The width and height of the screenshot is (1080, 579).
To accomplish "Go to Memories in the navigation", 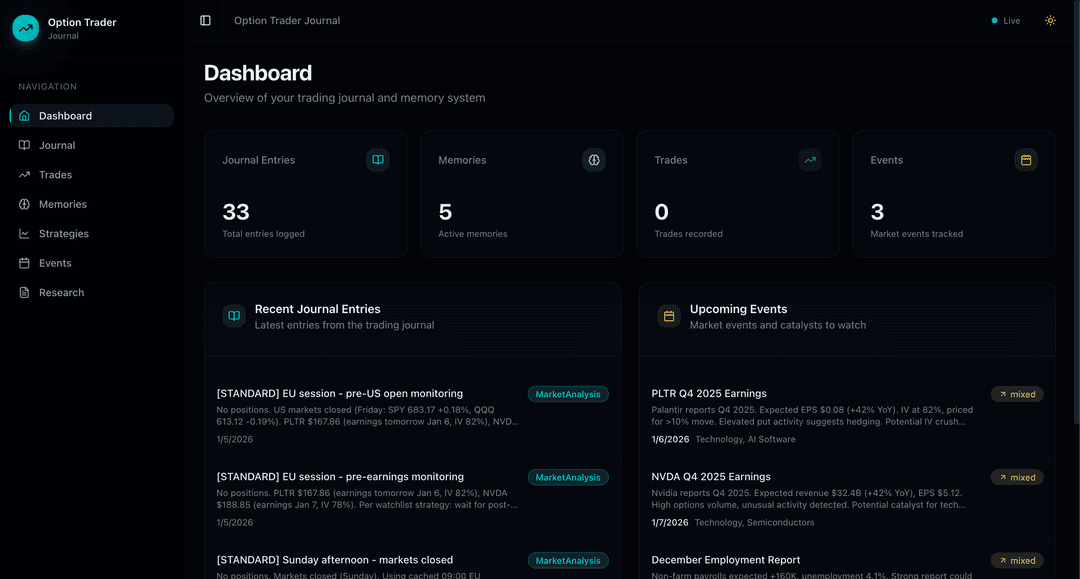I will (62, 204).
